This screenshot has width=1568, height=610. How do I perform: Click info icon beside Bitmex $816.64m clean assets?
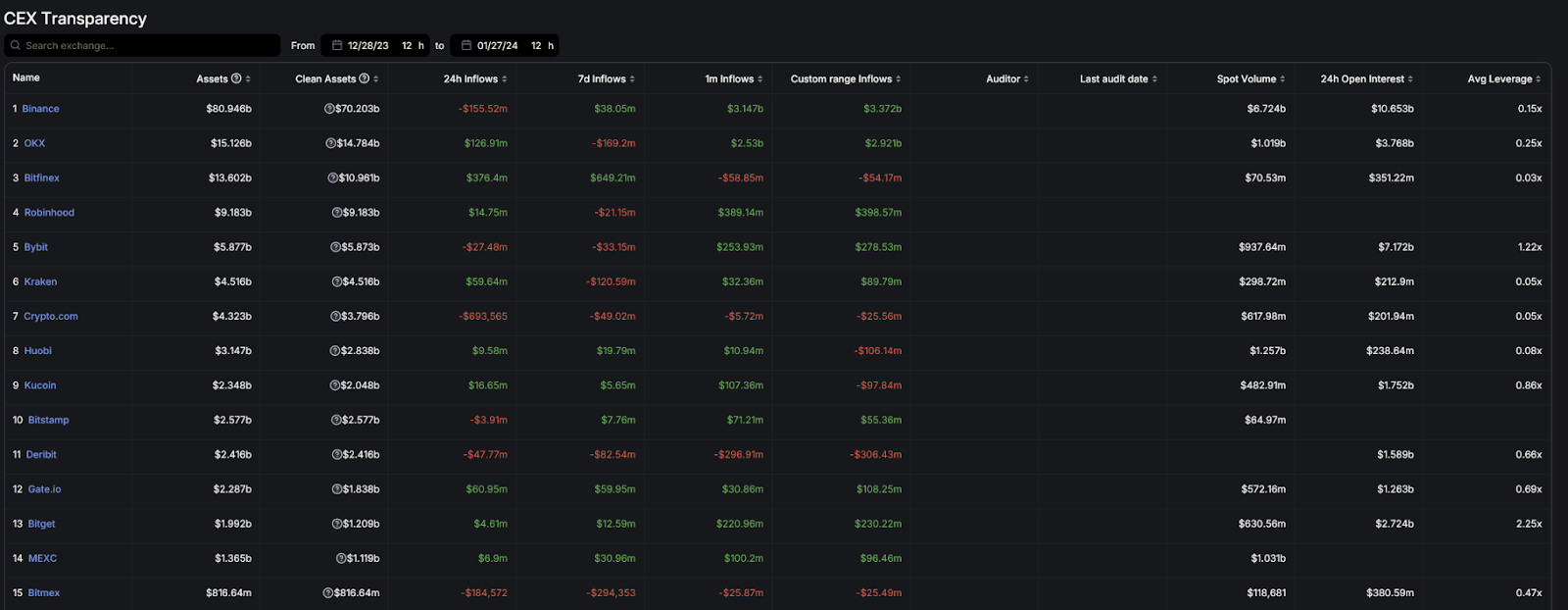pos(328,593)
